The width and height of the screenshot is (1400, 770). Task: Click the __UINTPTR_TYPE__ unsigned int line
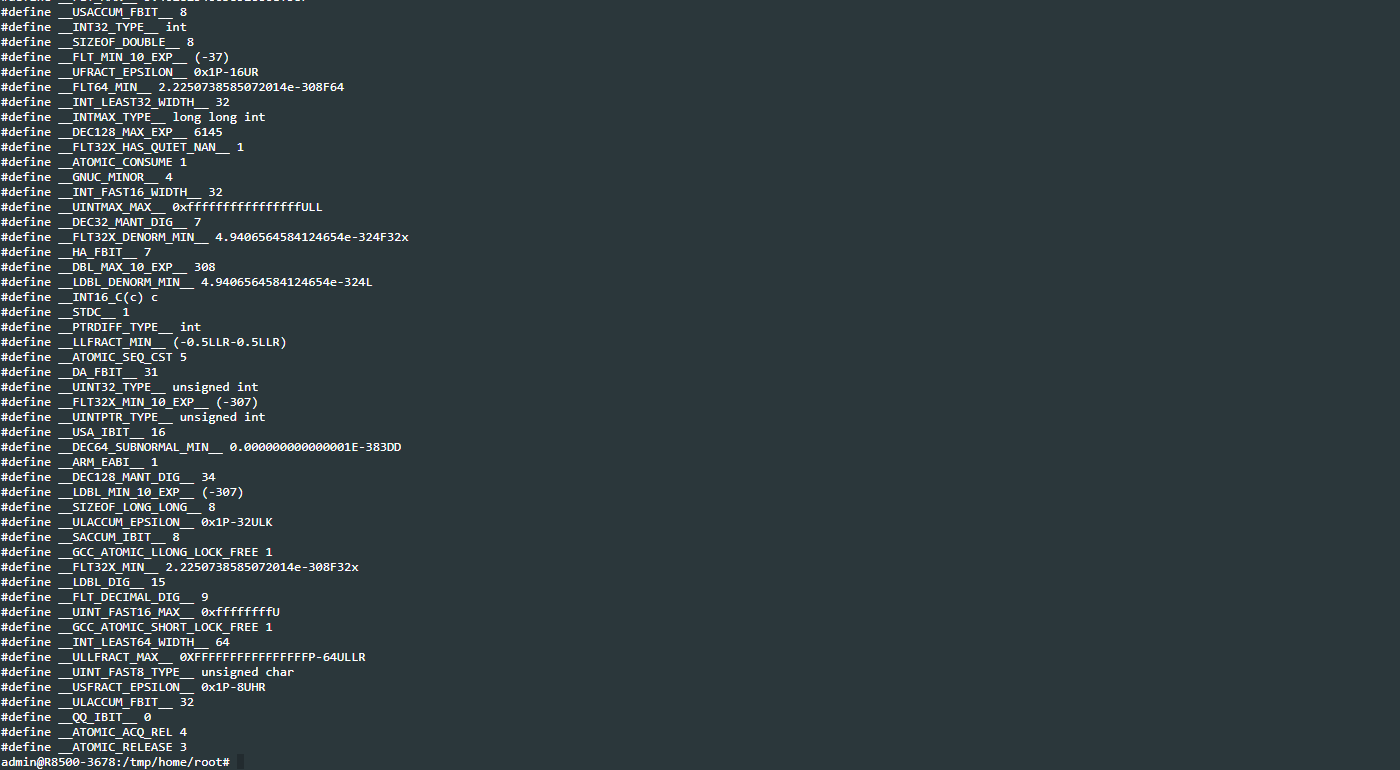pos(133,417)
